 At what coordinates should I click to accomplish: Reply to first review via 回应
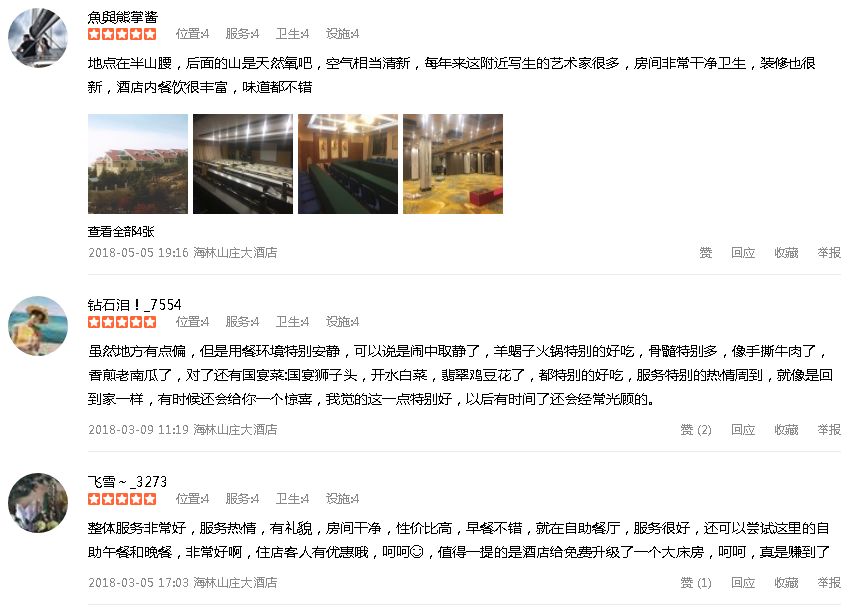tap(743, 253)
